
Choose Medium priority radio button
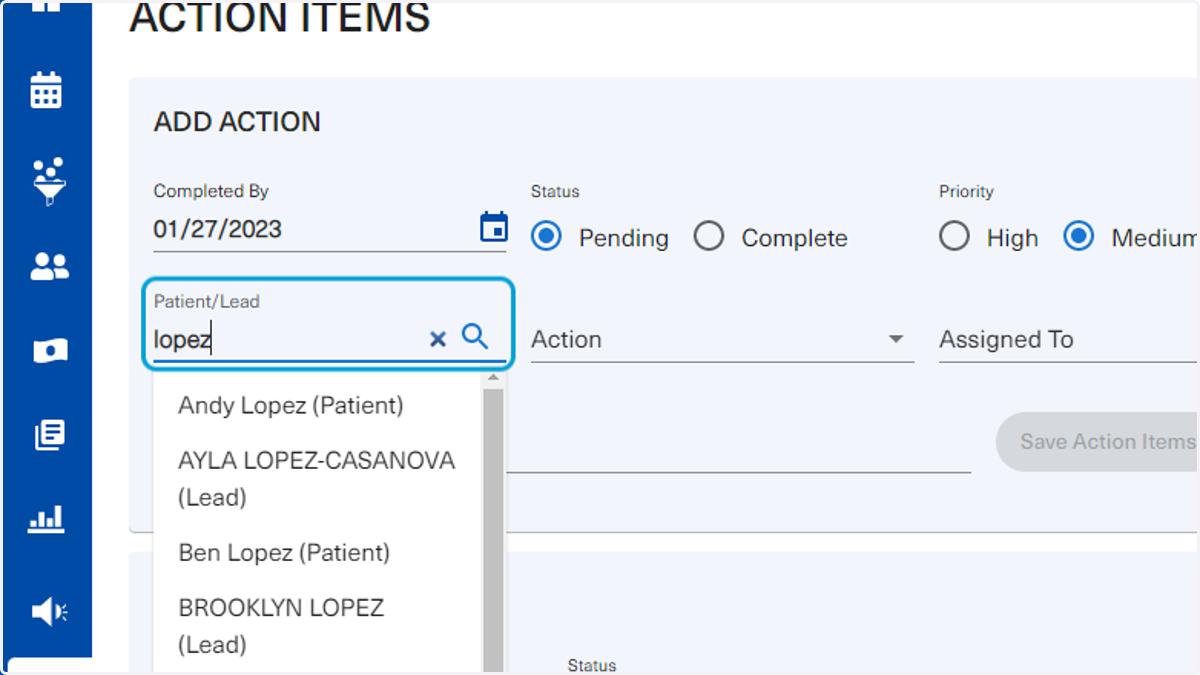[1078, 237]
